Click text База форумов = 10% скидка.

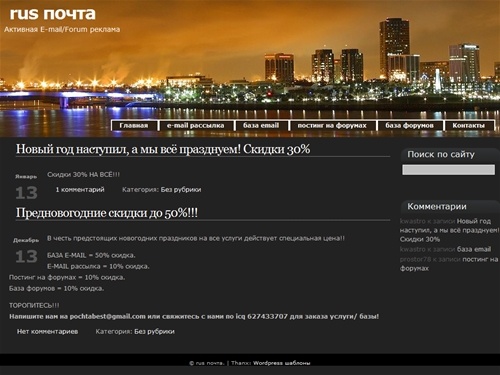pos(56,288)
